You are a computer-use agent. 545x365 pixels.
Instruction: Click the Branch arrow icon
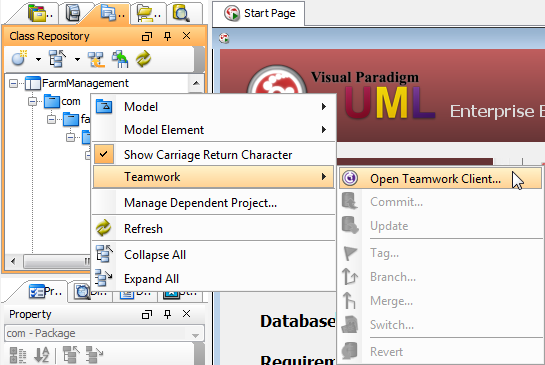click(350, 277)
